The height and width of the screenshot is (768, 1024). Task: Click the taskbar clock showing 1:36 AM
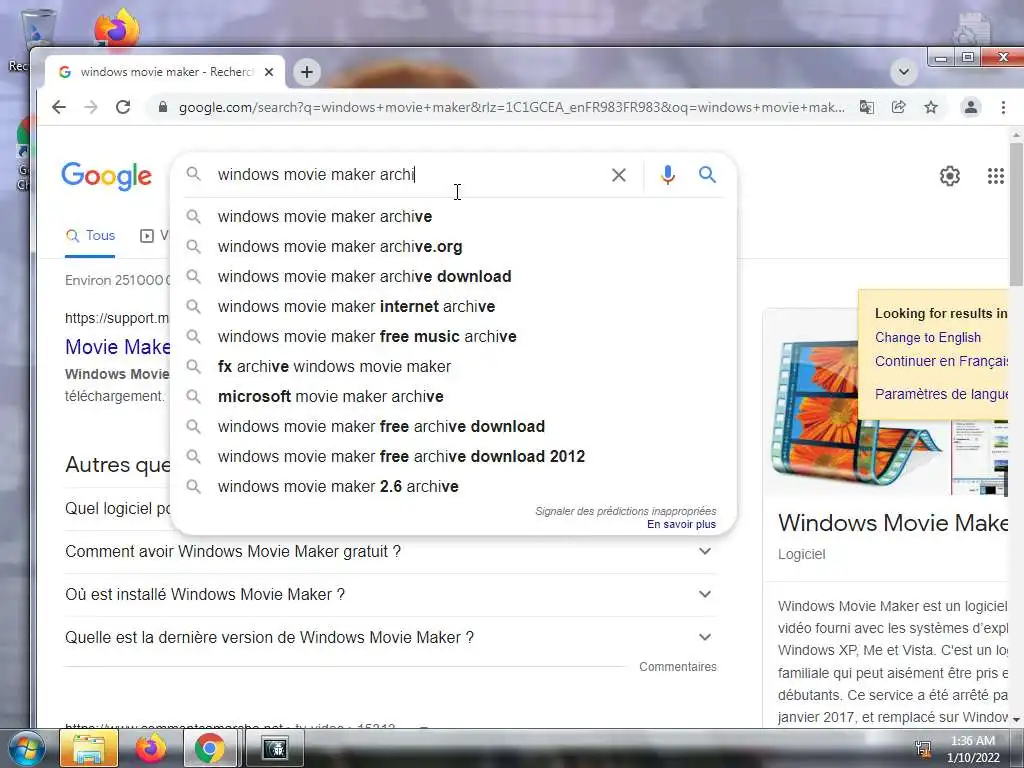[973, 749]
